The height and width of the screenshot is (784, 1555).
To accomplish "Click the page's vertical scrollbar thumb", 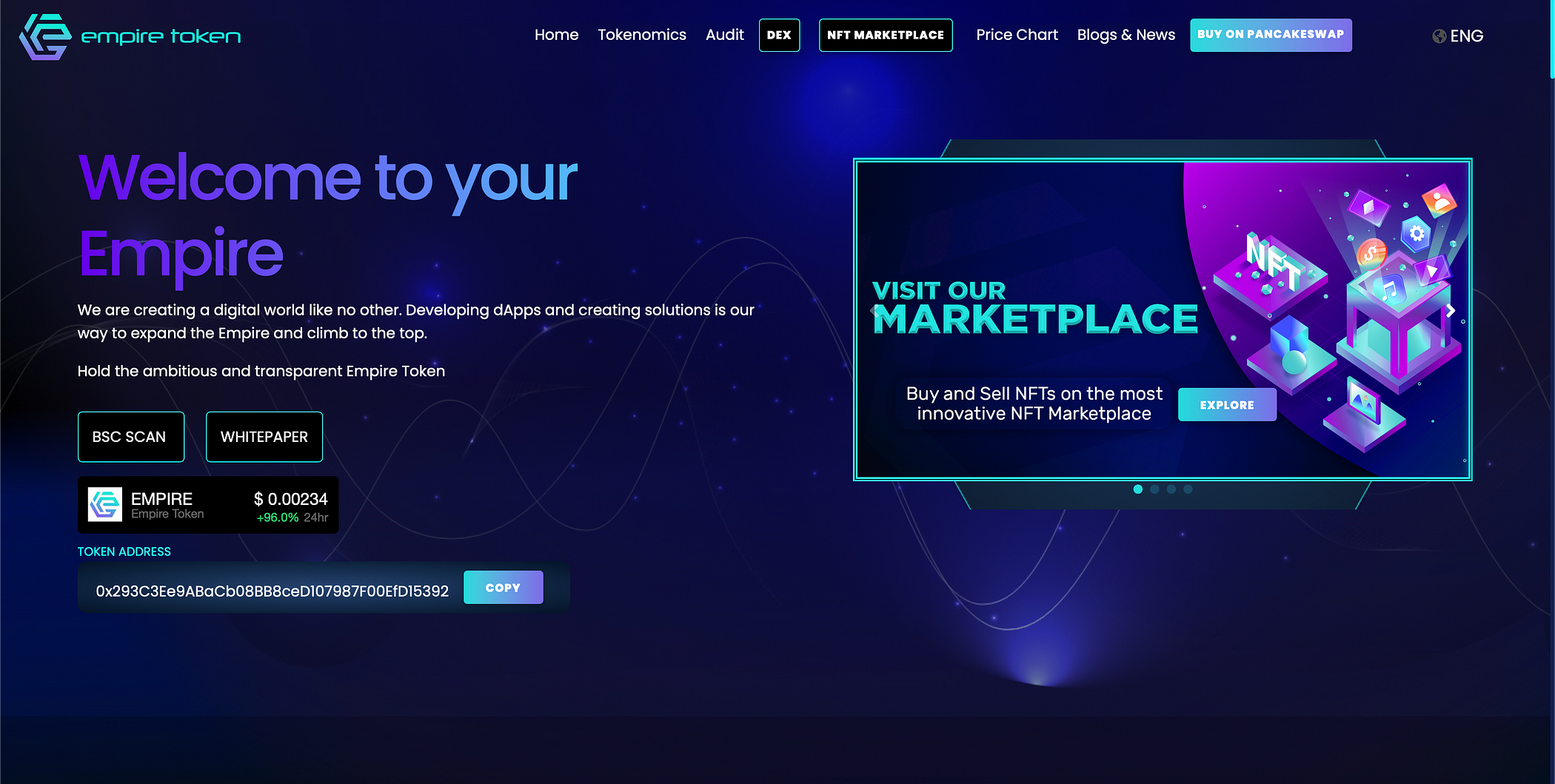I will [1552, 38].
